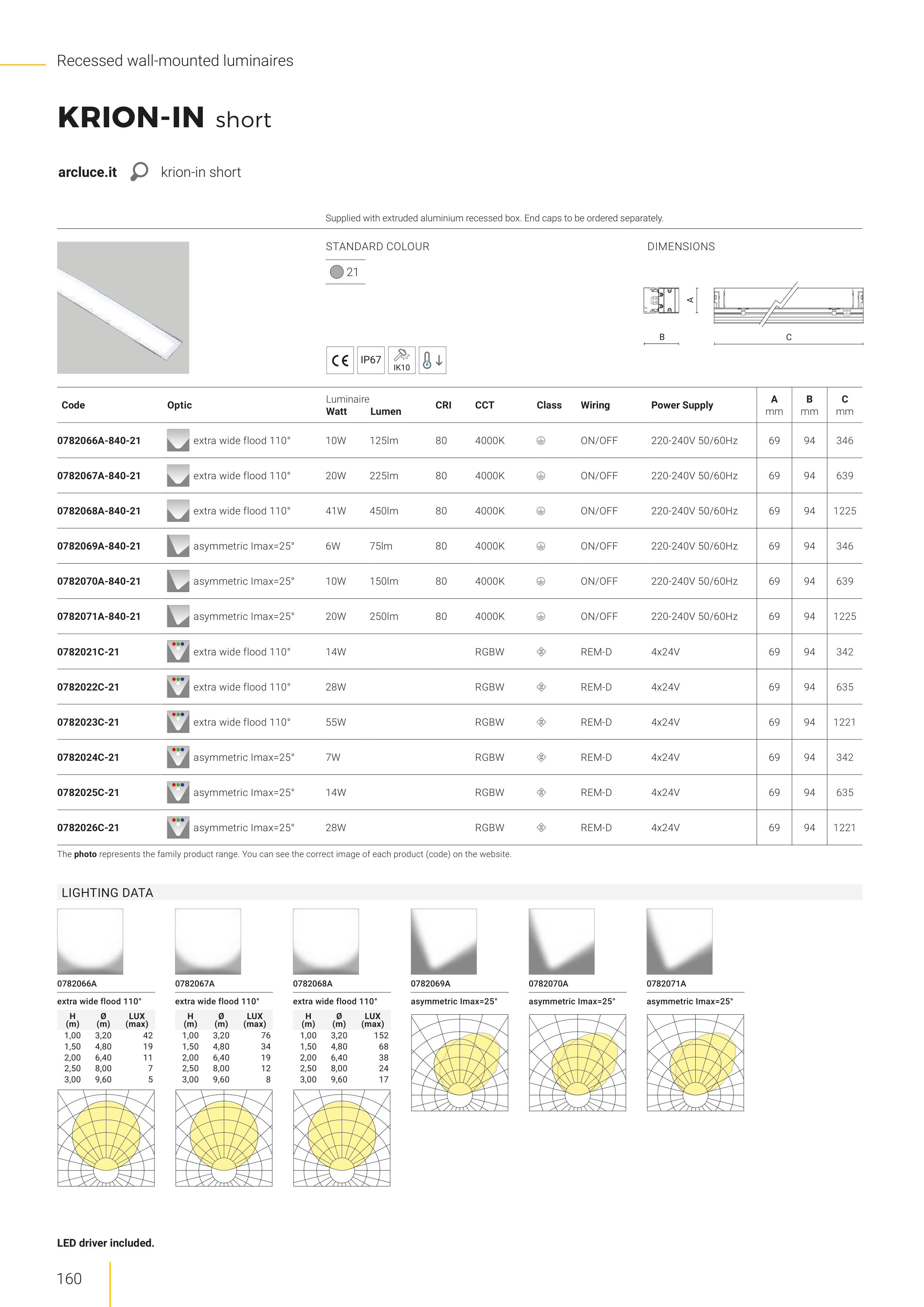
Task: Click the luminaire product photo
Action: [123, 308]
